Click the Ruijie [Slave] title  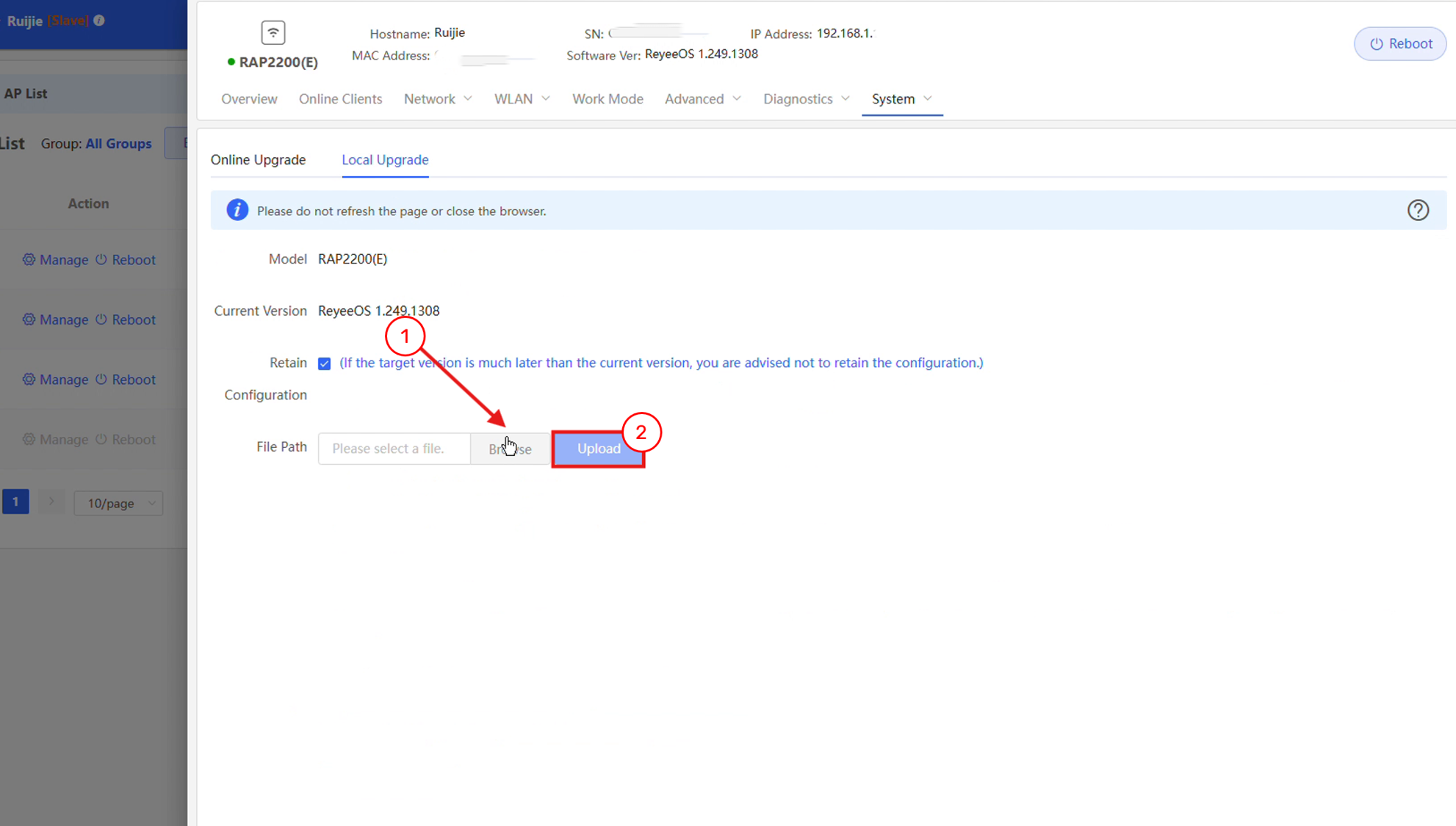pos(48,21)
